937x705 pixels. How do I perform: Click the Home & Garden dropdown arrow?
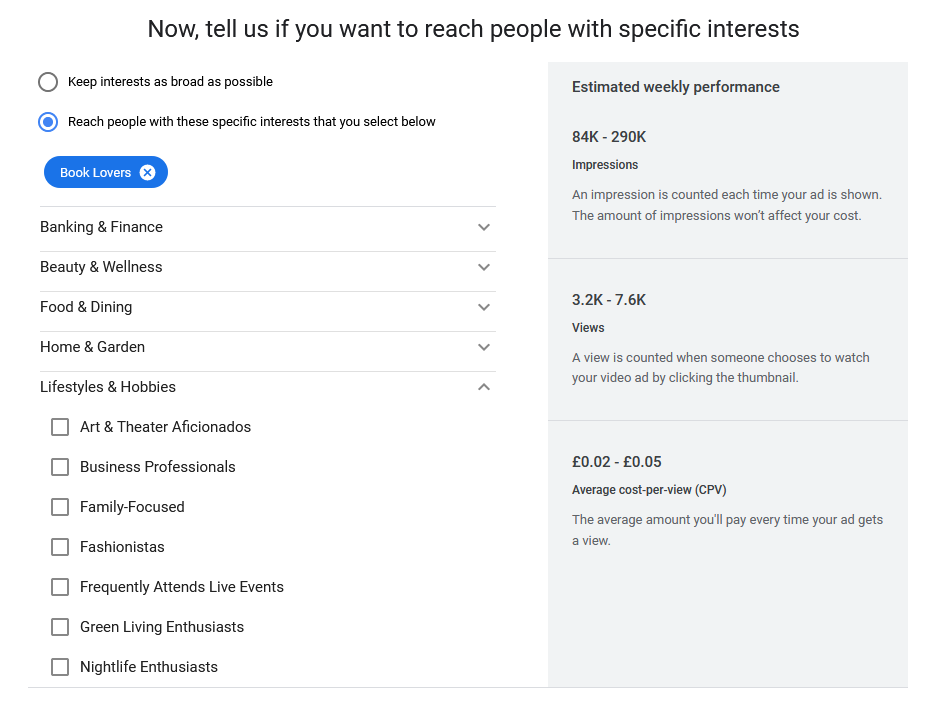click(x=484, y=348)
